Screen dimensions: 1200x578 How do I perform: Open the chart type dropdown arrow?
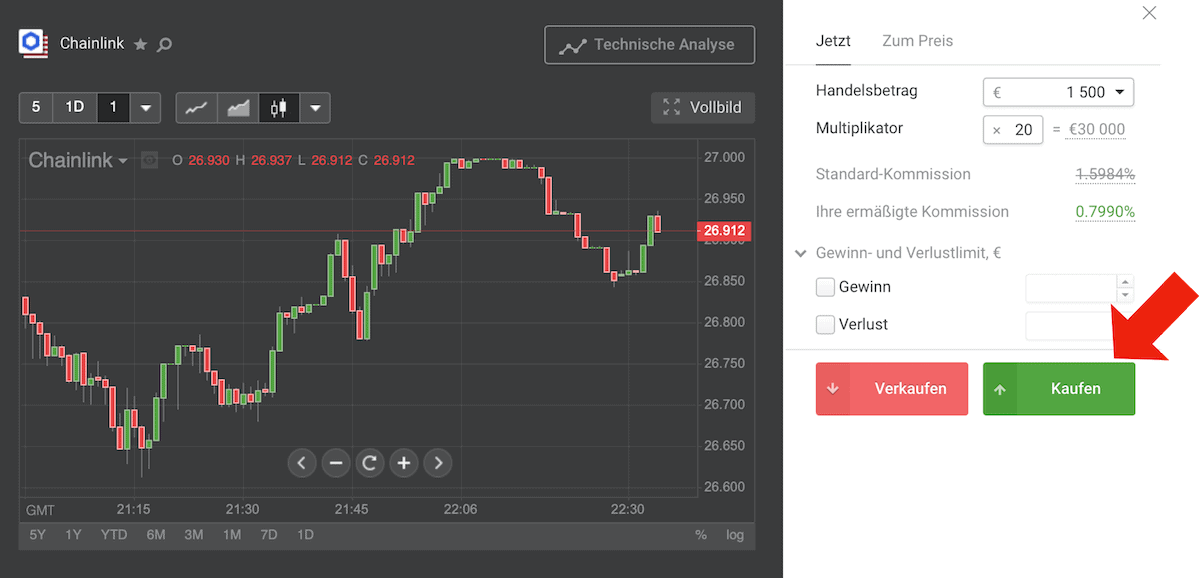click(315, 107)
